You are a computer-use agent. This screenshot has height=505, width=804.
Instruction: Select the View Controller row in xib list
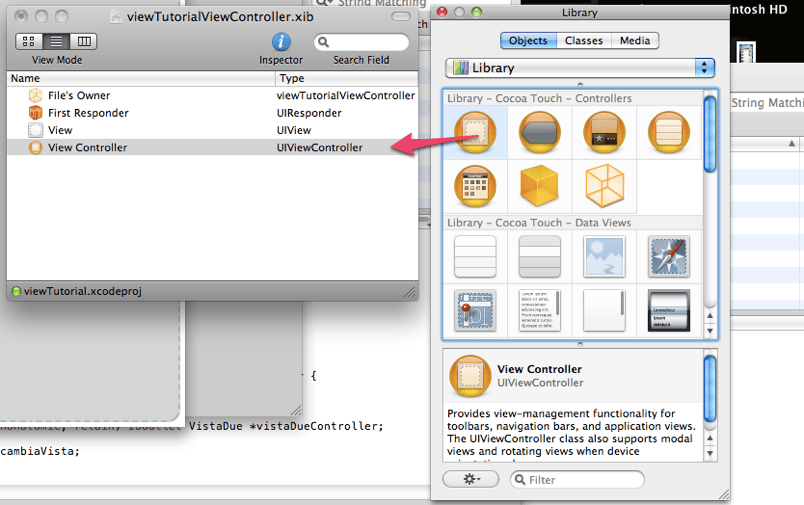pyautogui.click(x=213, y=148)
